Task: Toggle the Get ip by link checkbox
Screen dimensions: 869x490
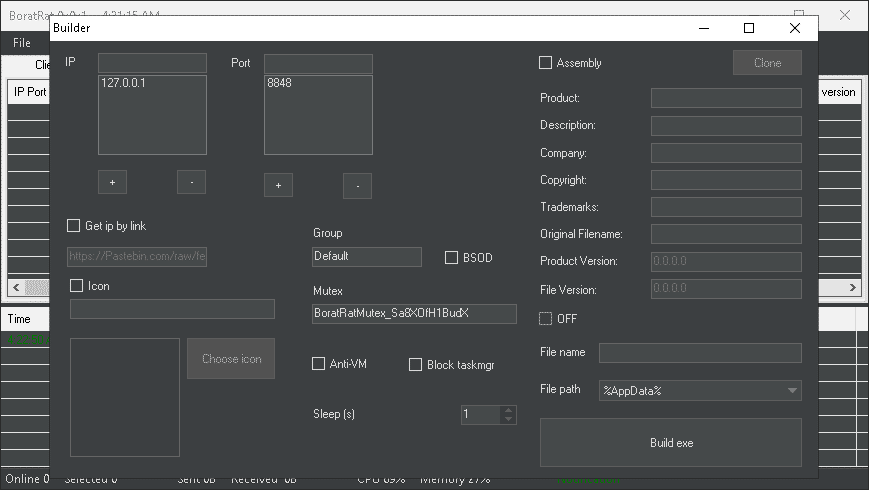Action: (74, 226)
